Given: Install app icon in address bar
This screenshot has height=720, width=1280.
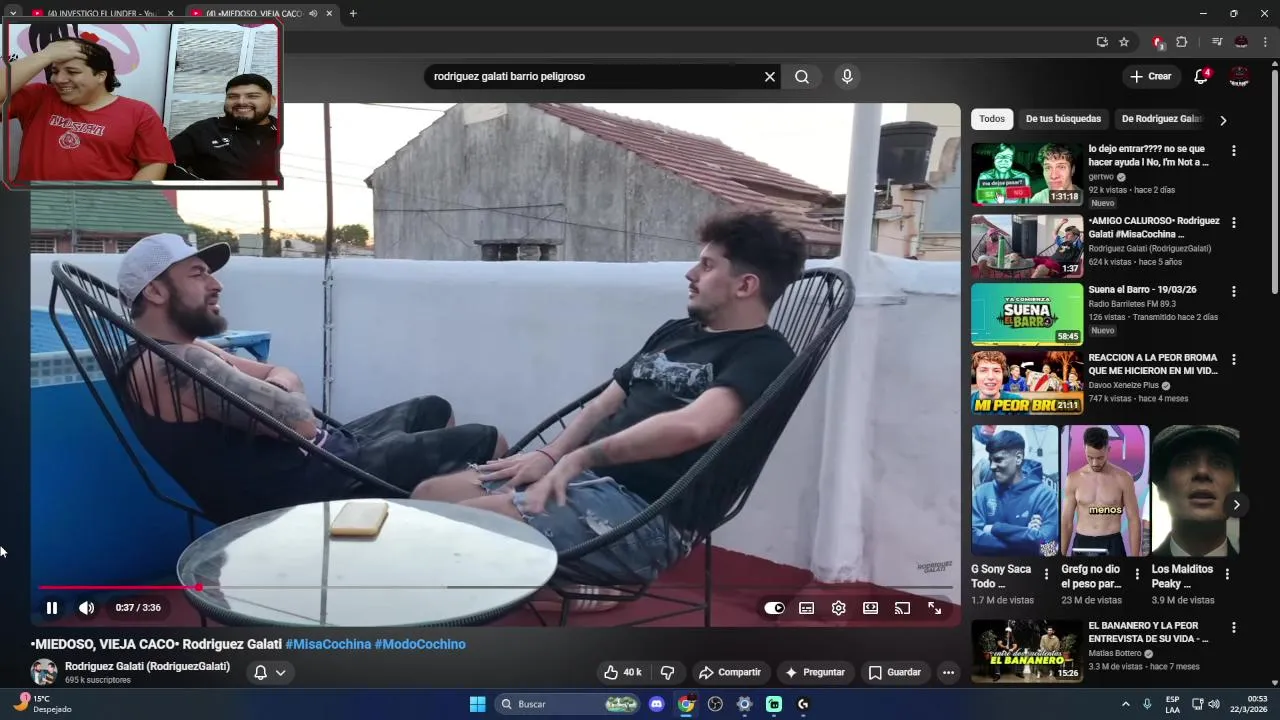Looking at the screenshot, I should (x=1102, y=42).
